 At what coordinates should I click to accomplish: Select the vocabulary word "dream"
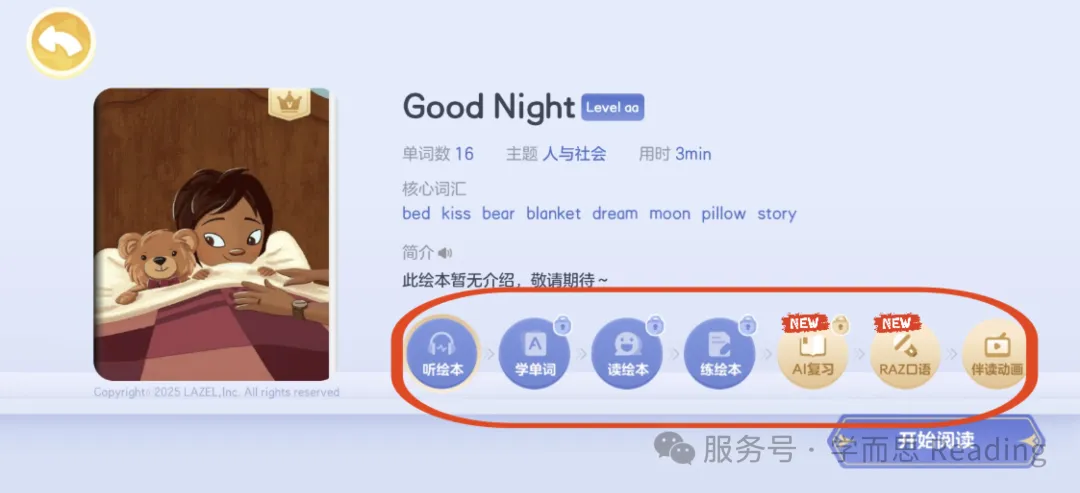pos(615,213)
